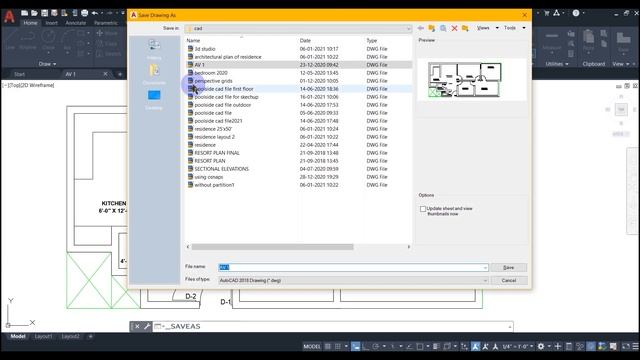Switch to the Layout1 tab

tap(43, 337)
